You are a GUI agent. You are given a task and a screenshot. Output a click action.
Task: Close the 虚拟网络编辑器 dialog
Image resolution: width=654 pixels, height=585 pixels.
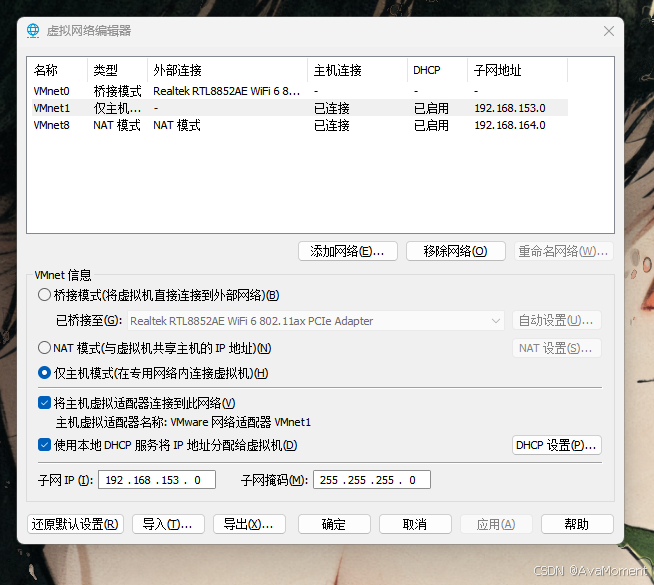(x=609, y=31)
